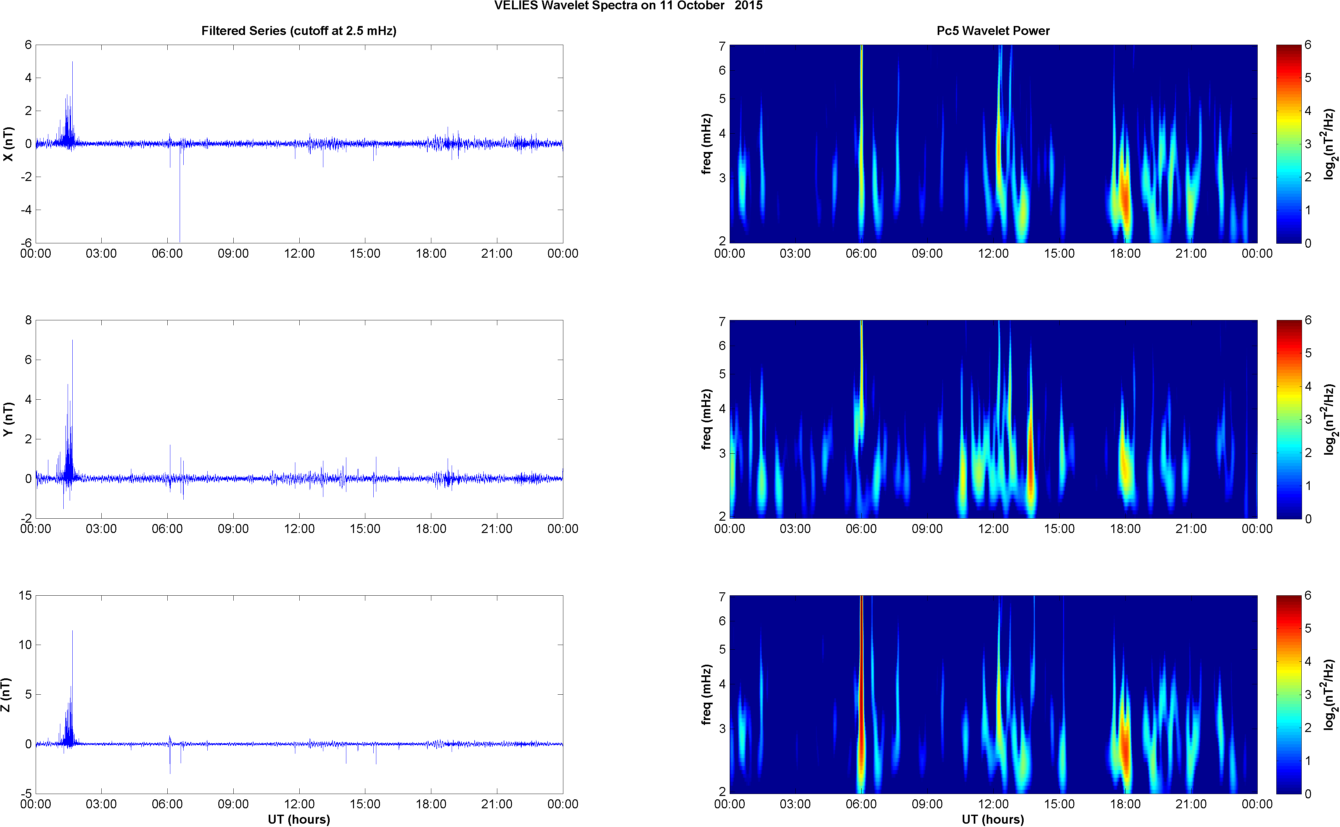Select the "Pc5 Wavelet Power" heading
1340x827 pixels.
tap(993, 31)
